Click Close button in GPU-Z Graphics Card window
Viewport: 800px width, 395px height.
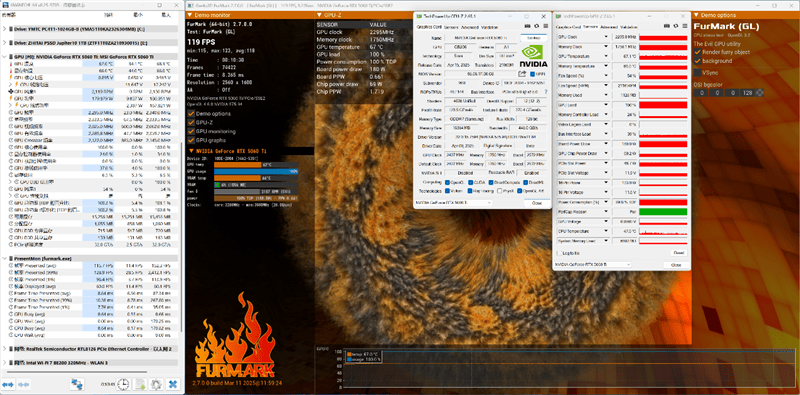coord(537,203)
